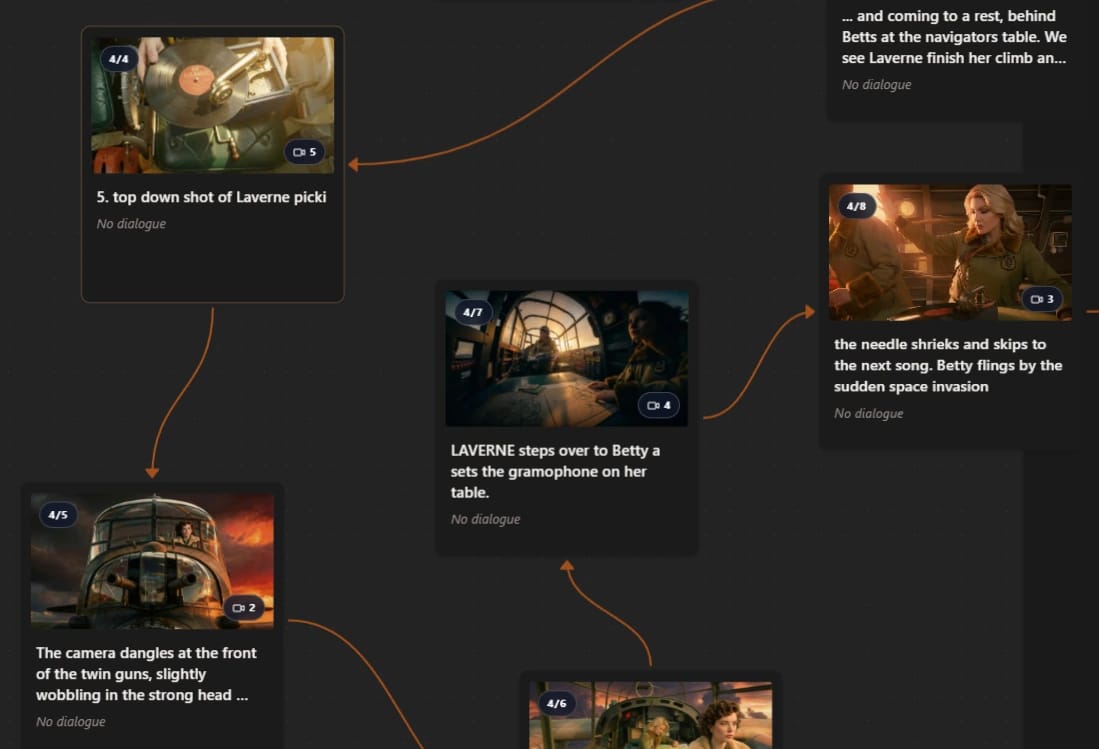
Task: Select the 4/5 shot number badge
Action: [x=58, y=515]
